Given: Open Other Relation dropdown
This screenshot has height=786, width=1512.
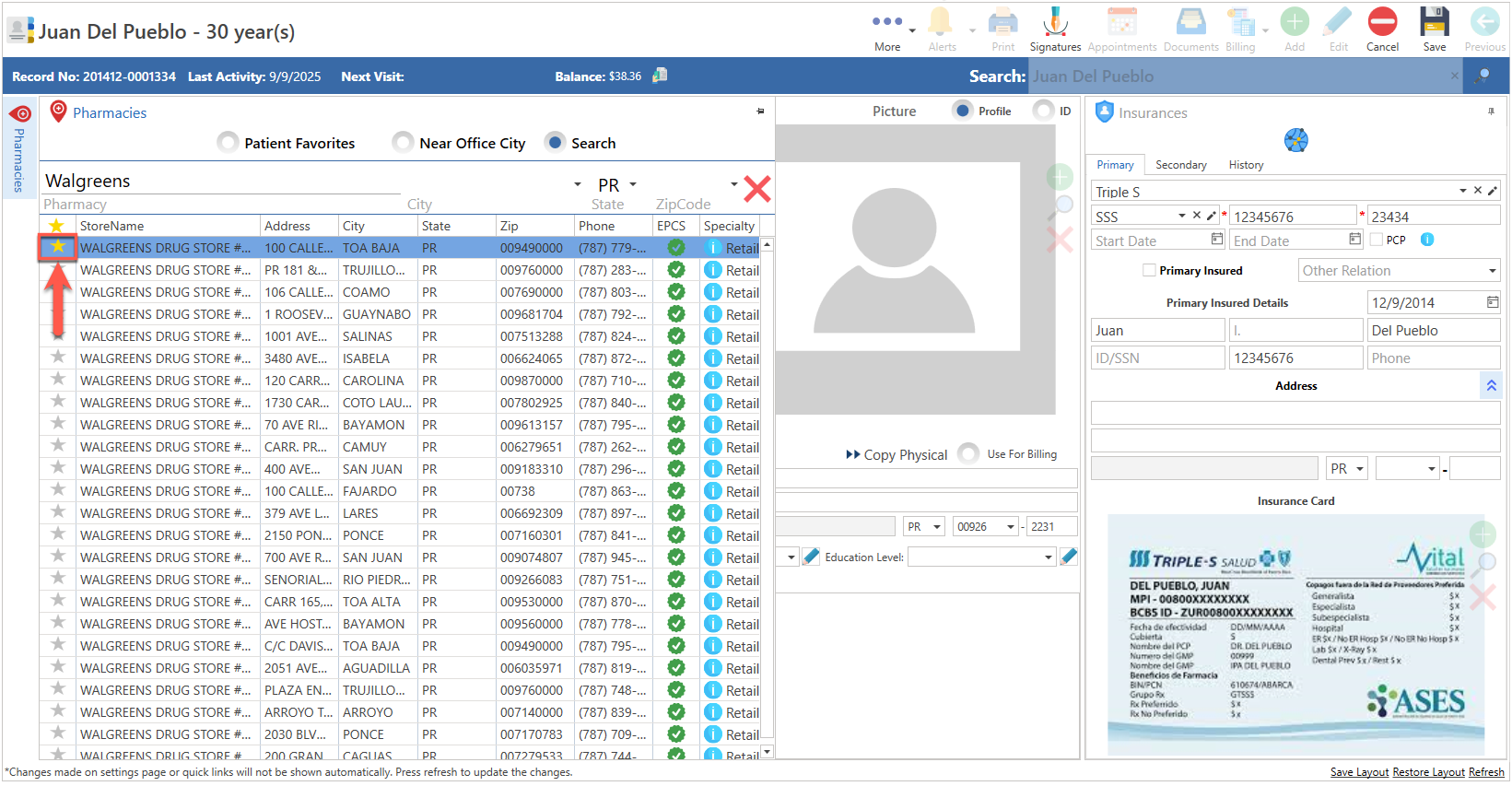Looking at the screenshot, I should tap(1493, 270).
